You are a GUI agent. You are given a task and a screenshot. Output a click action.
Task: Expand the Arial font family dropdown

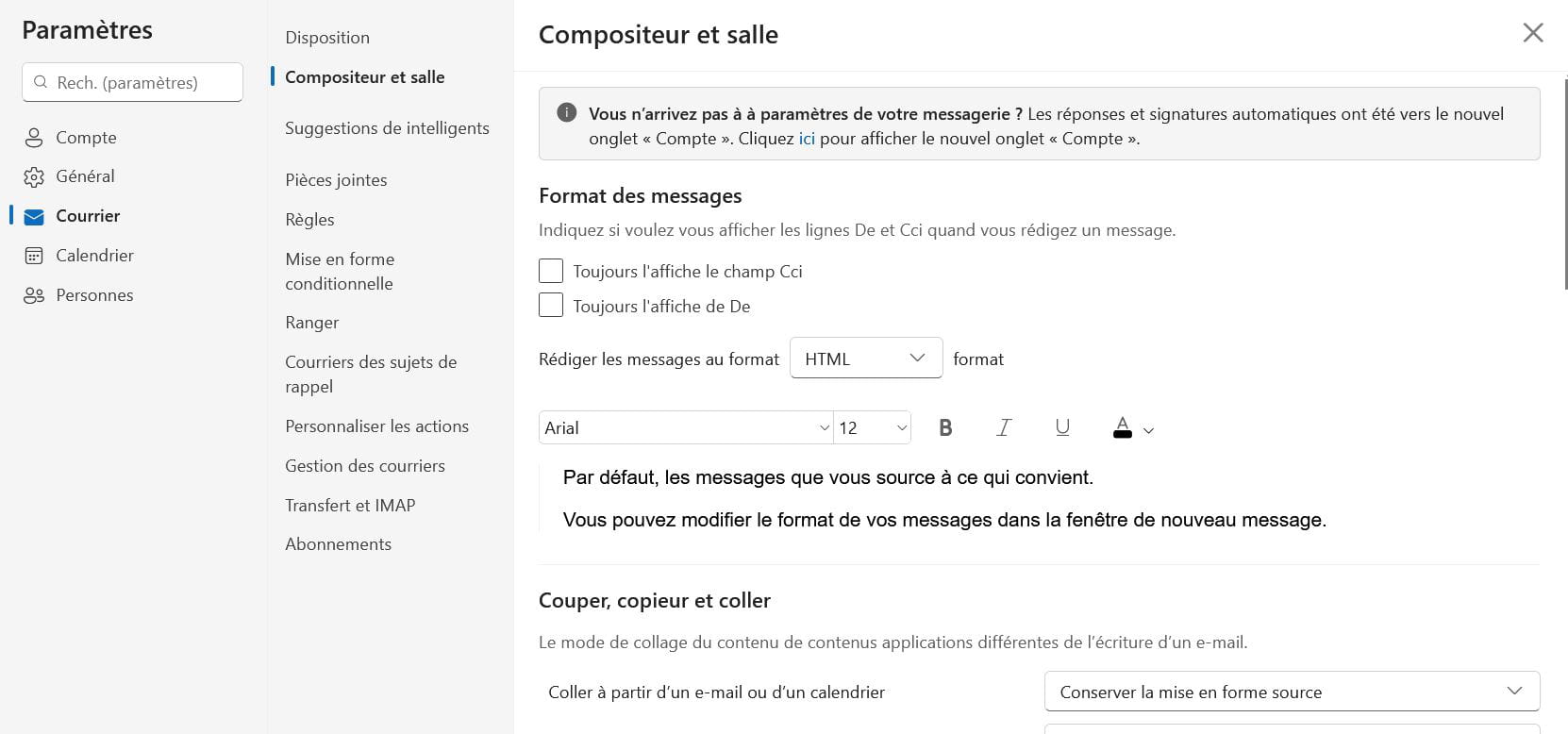click(x=686, y=428)
